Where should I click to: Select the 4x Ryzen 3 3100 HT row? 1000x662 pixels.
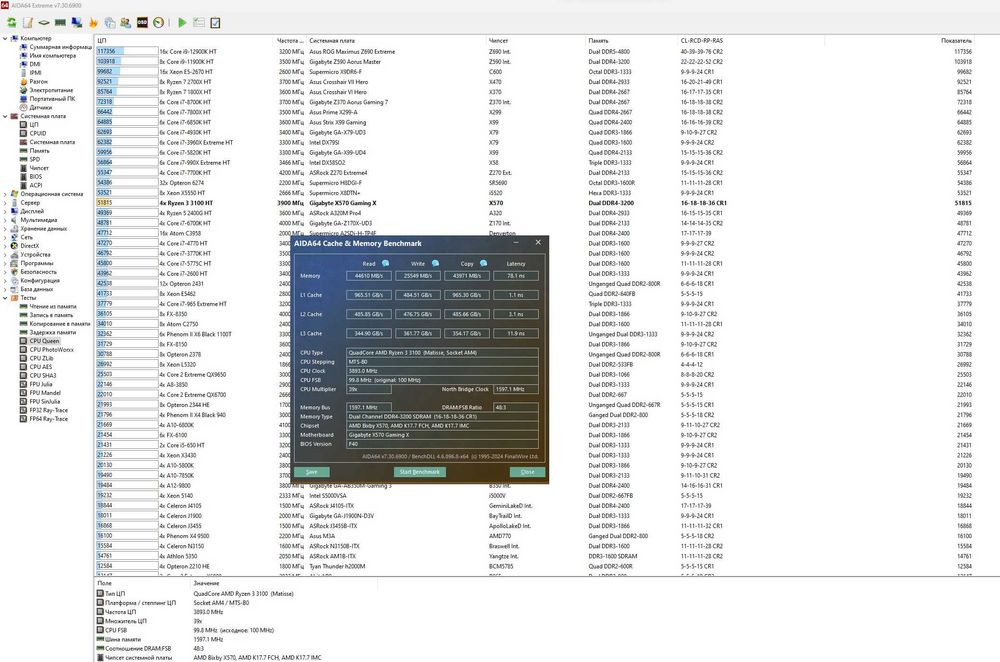coord(534,203)
